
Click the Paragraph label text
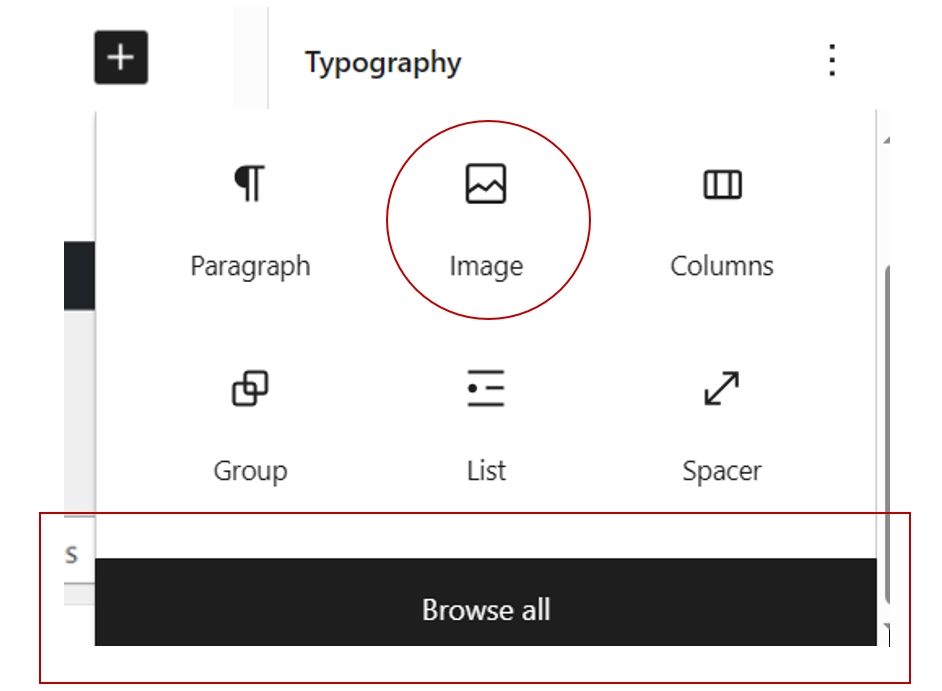pyautogui.click(x=250, y=266)
